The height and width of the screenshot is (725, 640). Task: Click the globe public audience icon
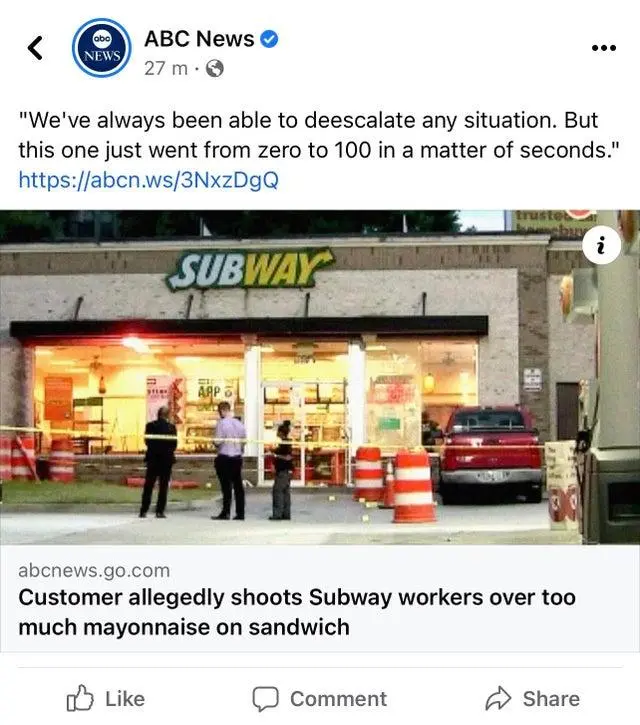[215, 69]
